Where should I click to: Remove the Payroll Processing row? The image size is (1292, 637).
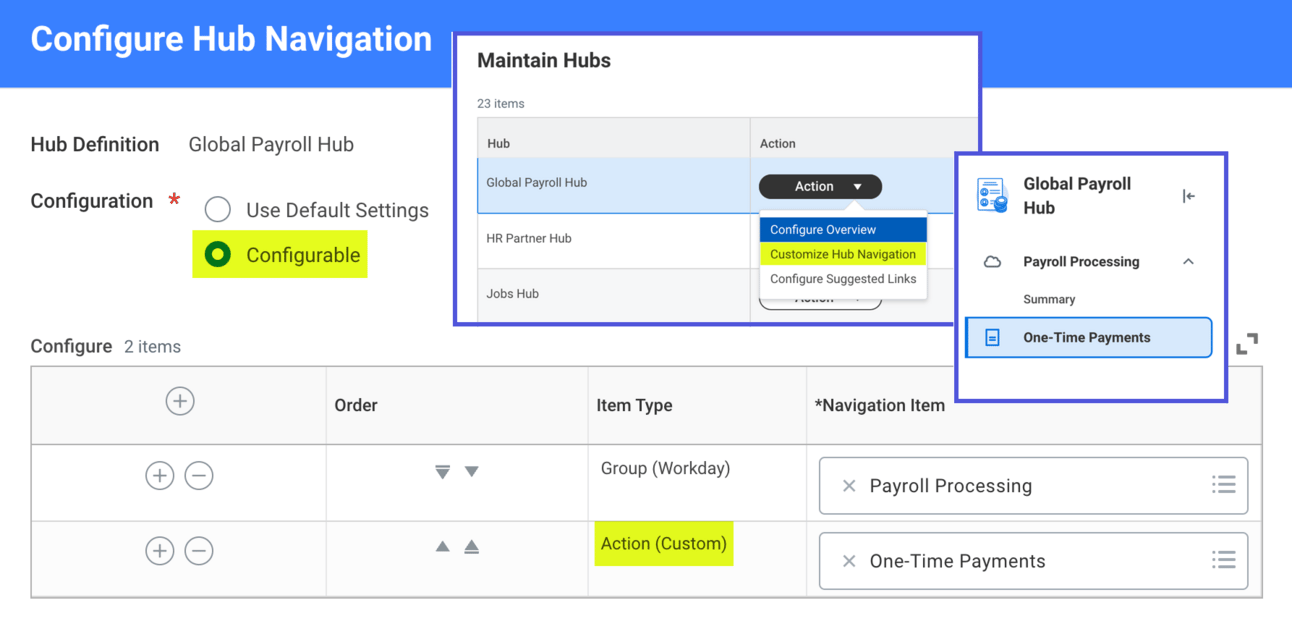[199, 475]
